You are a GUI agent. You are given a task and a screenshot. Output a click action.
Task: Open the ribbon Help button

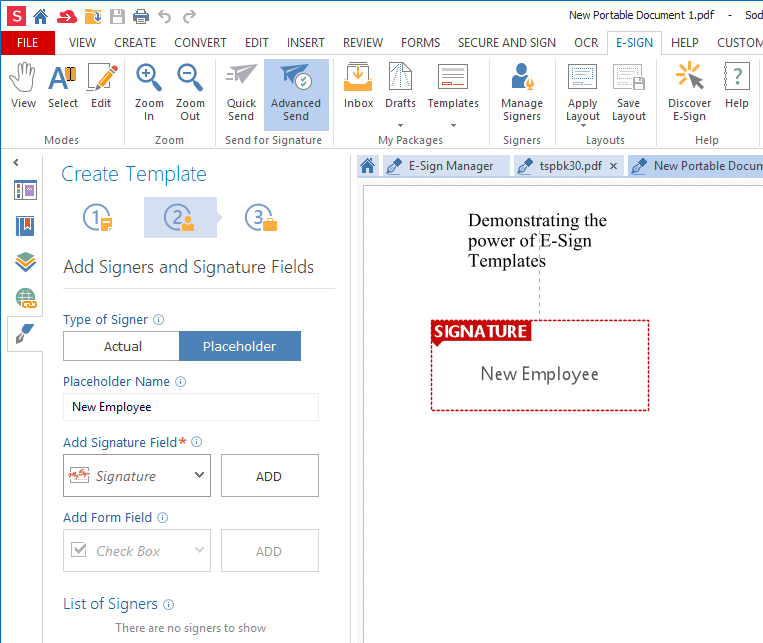(x=737, y=86)
